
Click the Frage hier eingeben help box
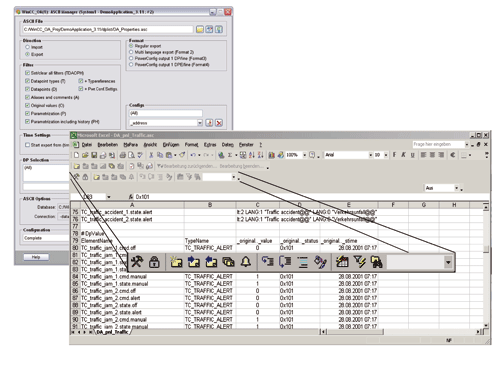click(438, 144)
